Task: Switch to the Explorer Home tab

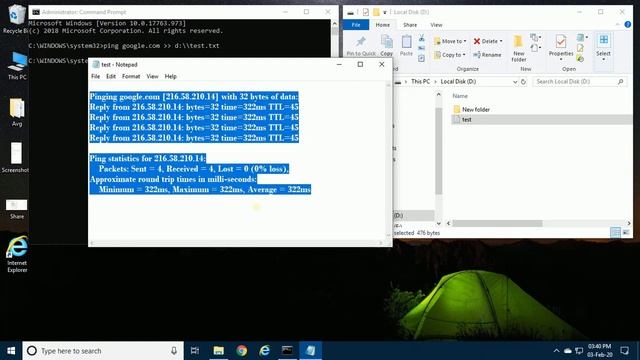Action: coord(382,25)
